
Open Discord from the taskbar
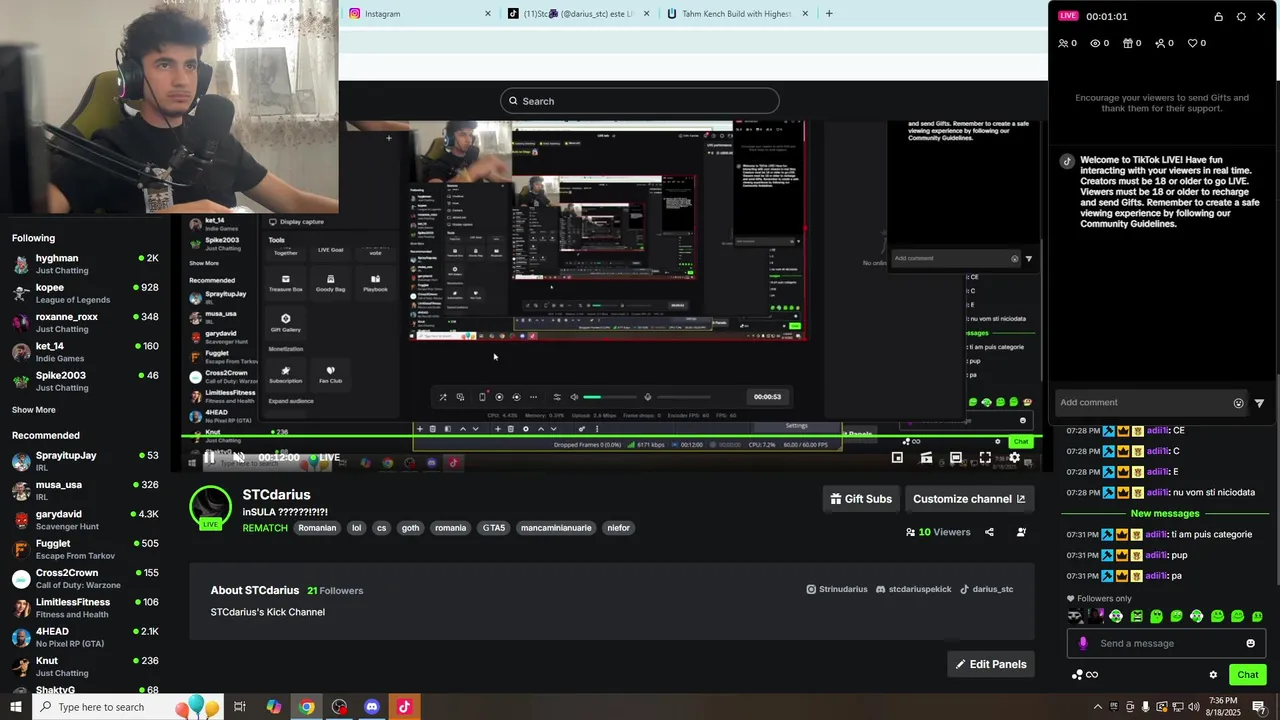pyautogui.click(x=372, y=707)
